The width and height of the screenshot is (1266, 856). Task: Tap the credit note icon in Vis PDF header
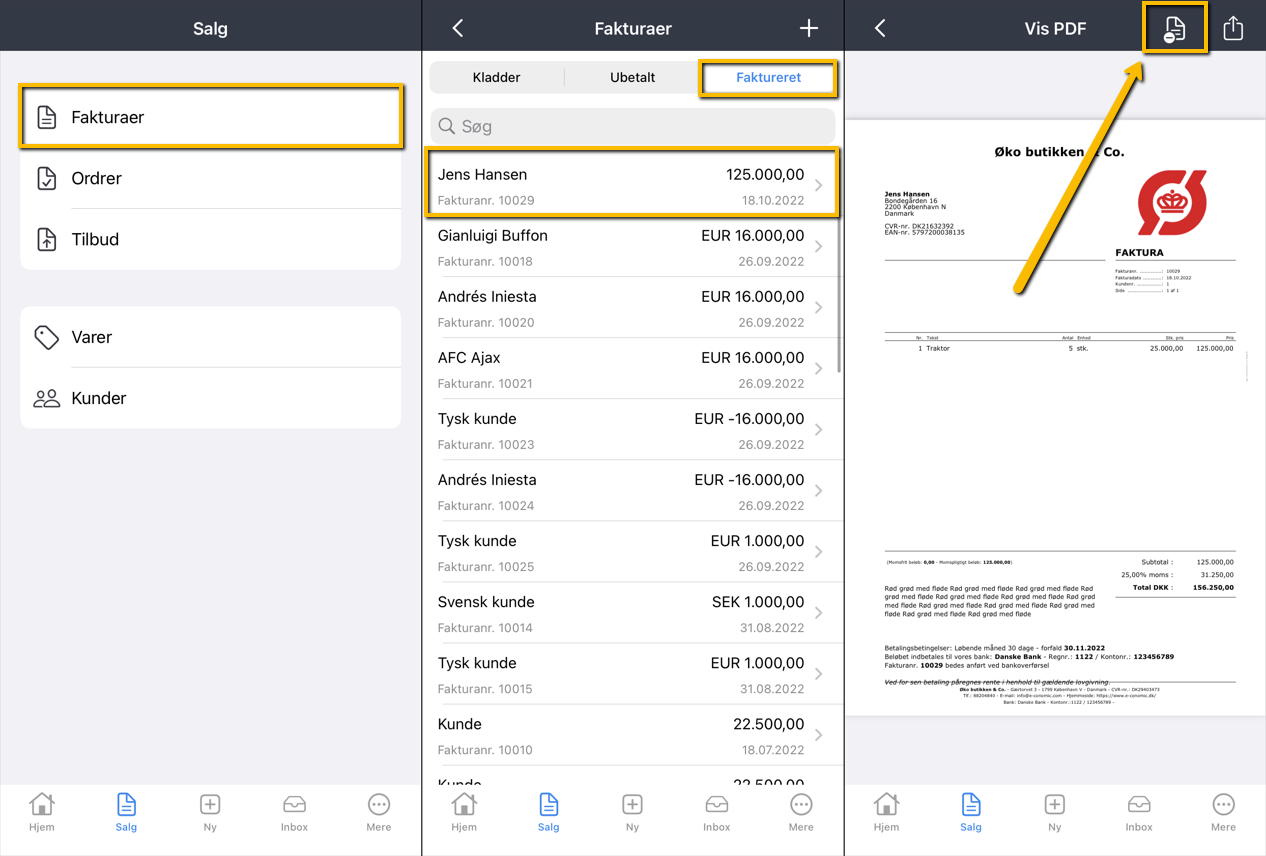[1174, 29]
